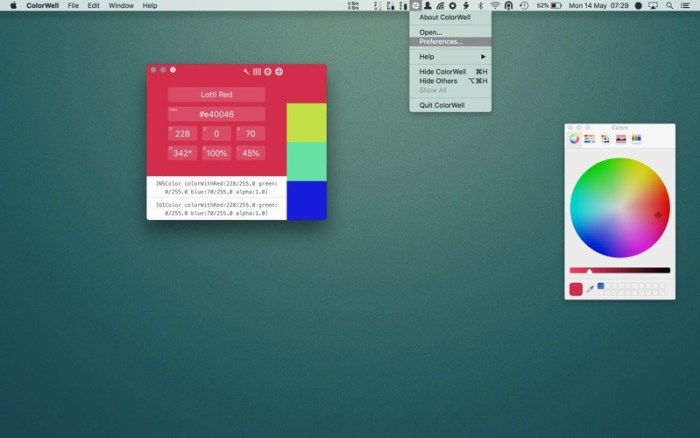Viewport: 700px width, 438px height.
Task: Click the lightning bolt menu bar icon
Action: click(466, 5)
